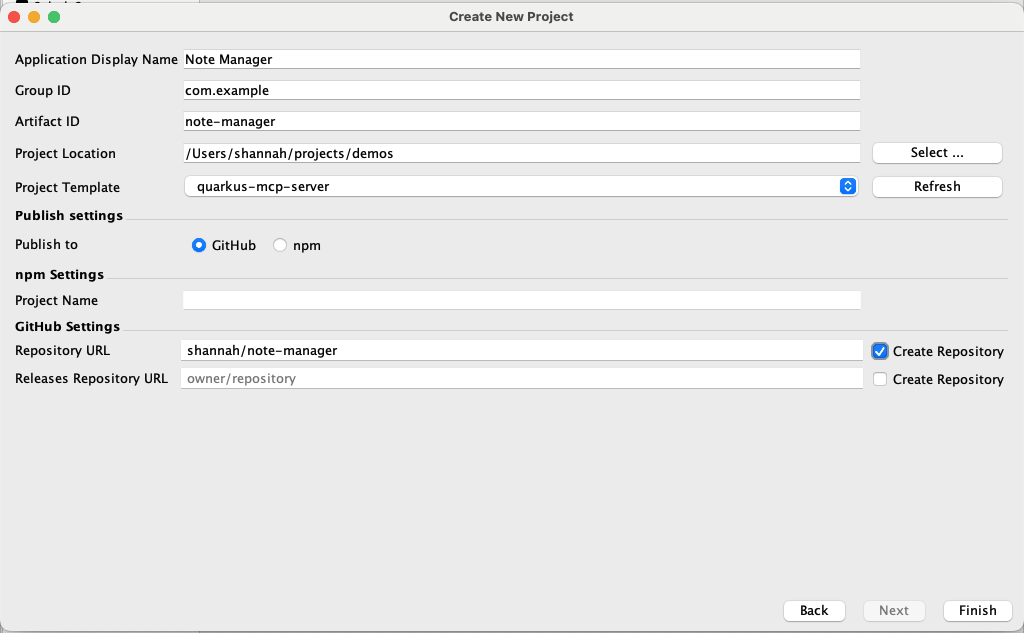Click the Select ... location button
This screenshot has width=1024, height=633.
pos(937,153)
